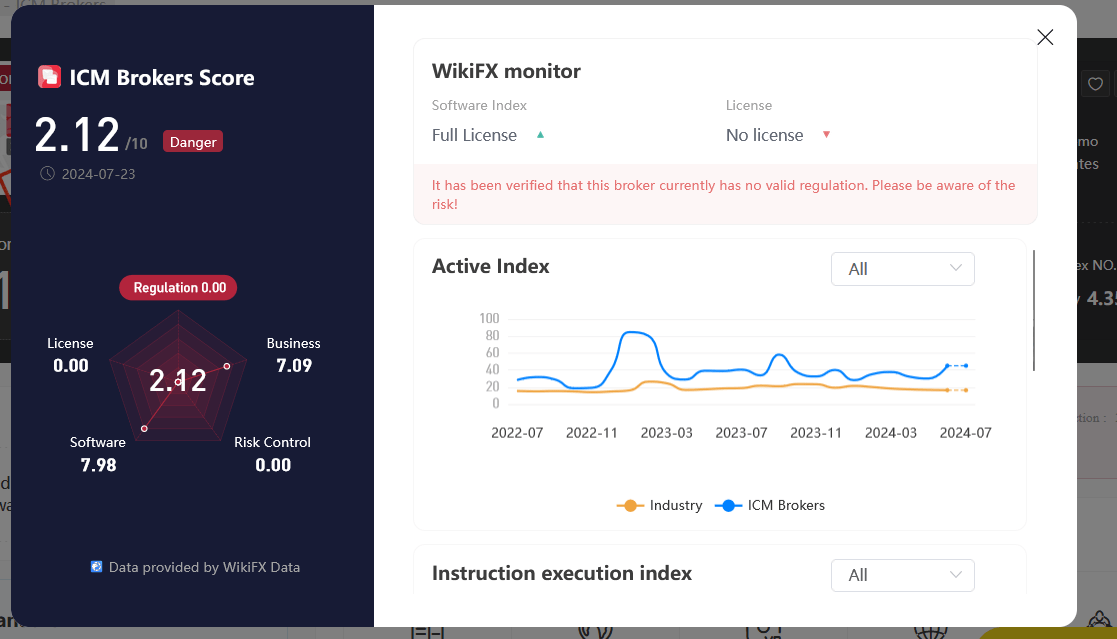Click the Business point on radar chart
Image resolution: width=1117 pixels, height=639 pixels.
[227, 366]
